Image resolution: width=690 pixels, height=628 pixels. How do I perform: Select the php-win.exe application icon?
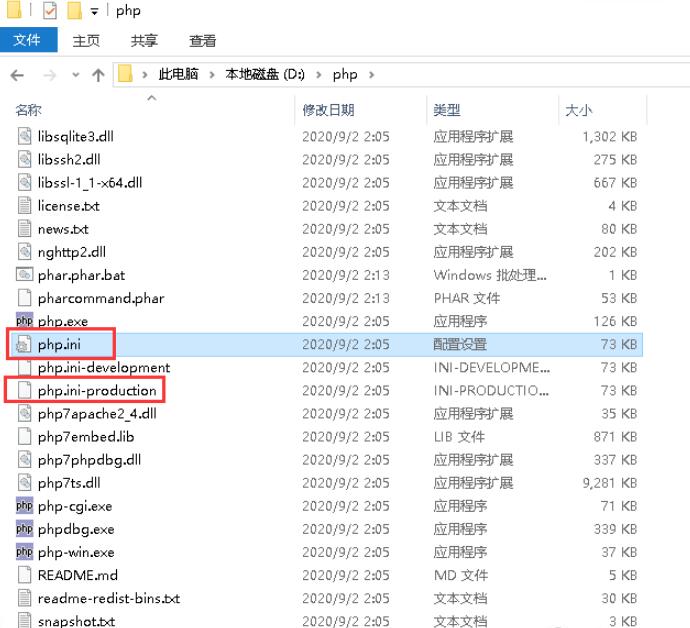(24, 552)
